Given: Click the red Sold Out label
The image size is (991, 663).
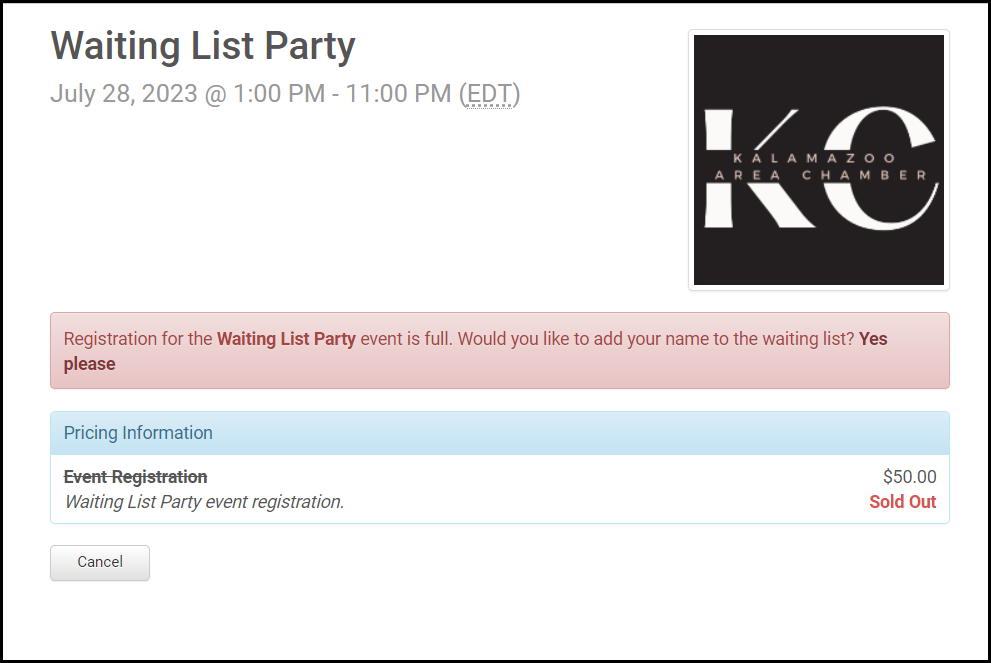Looking at the screenshot, I should [902, 502].
